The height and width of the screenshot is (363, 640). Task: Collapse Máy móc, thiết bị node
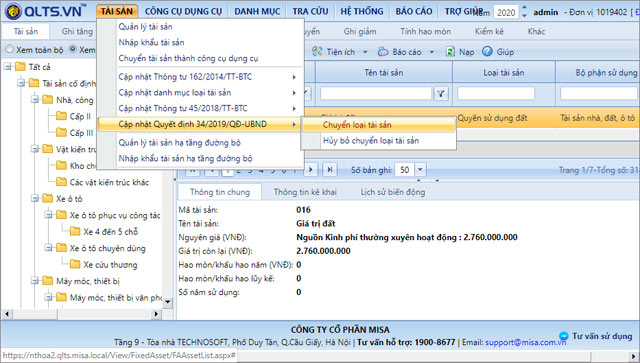pyautogui.click(x=36, y=281)
